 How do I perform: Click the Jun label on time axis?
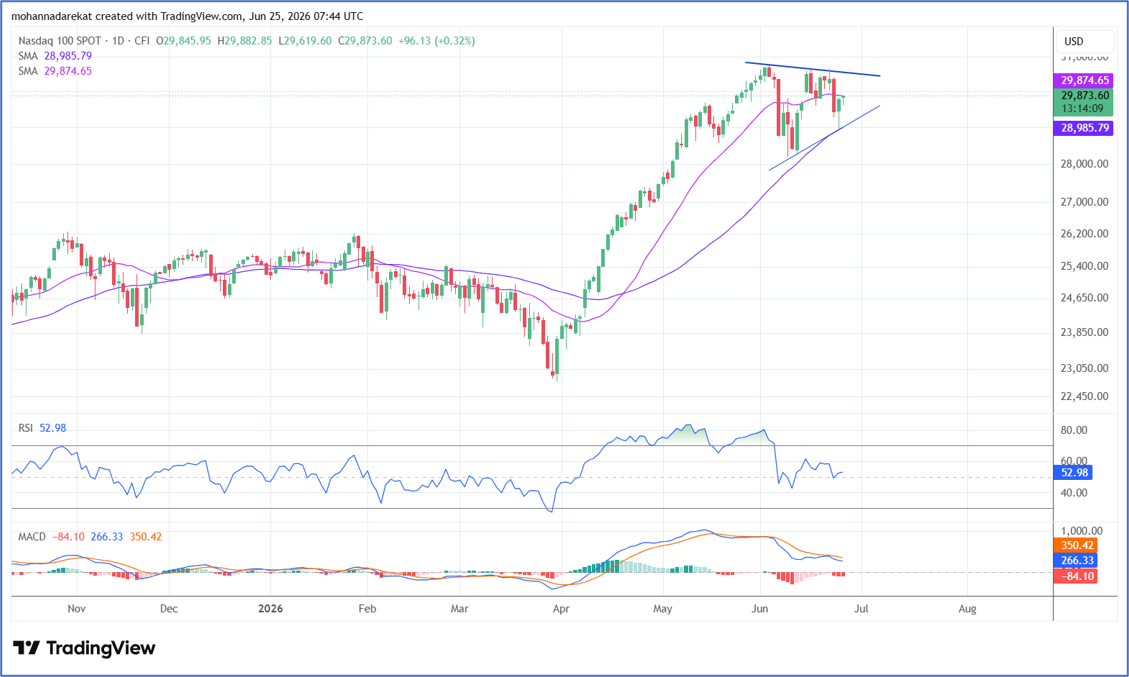tap(760, 609)
